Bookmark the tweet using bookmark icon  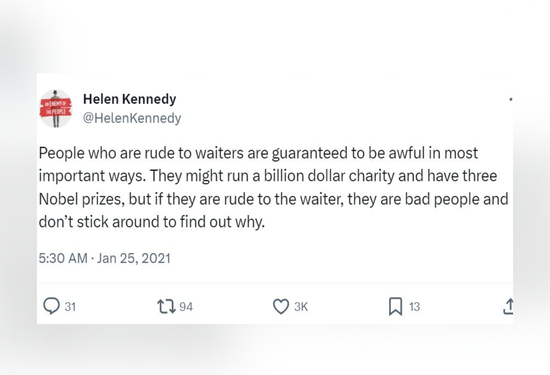pos(396,307)
